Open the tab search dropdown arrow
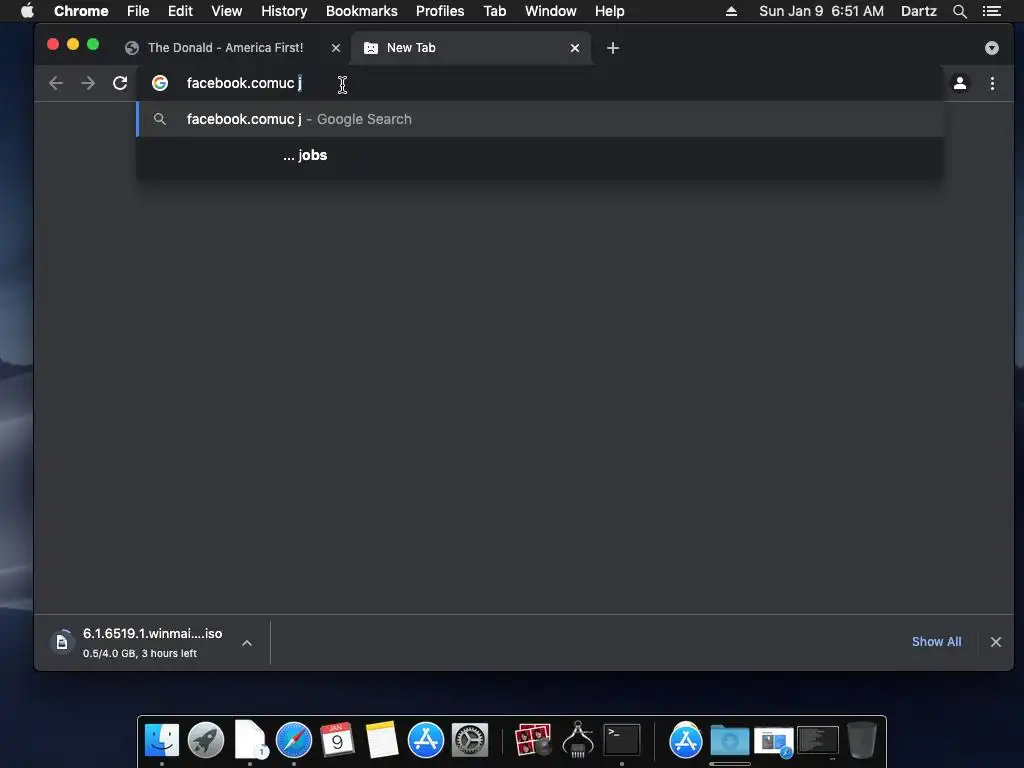Screen dimensions: 1024x768 [991, 48]
